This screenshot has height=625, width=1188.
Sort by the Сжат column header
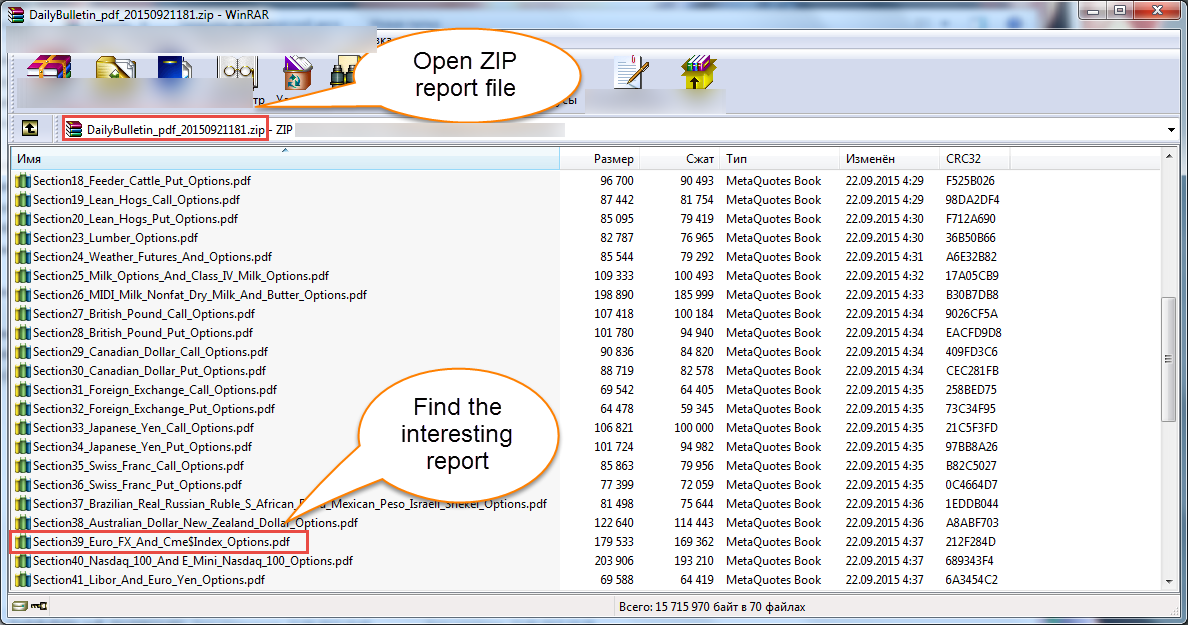pyautogui.click(x=680, y=158)
